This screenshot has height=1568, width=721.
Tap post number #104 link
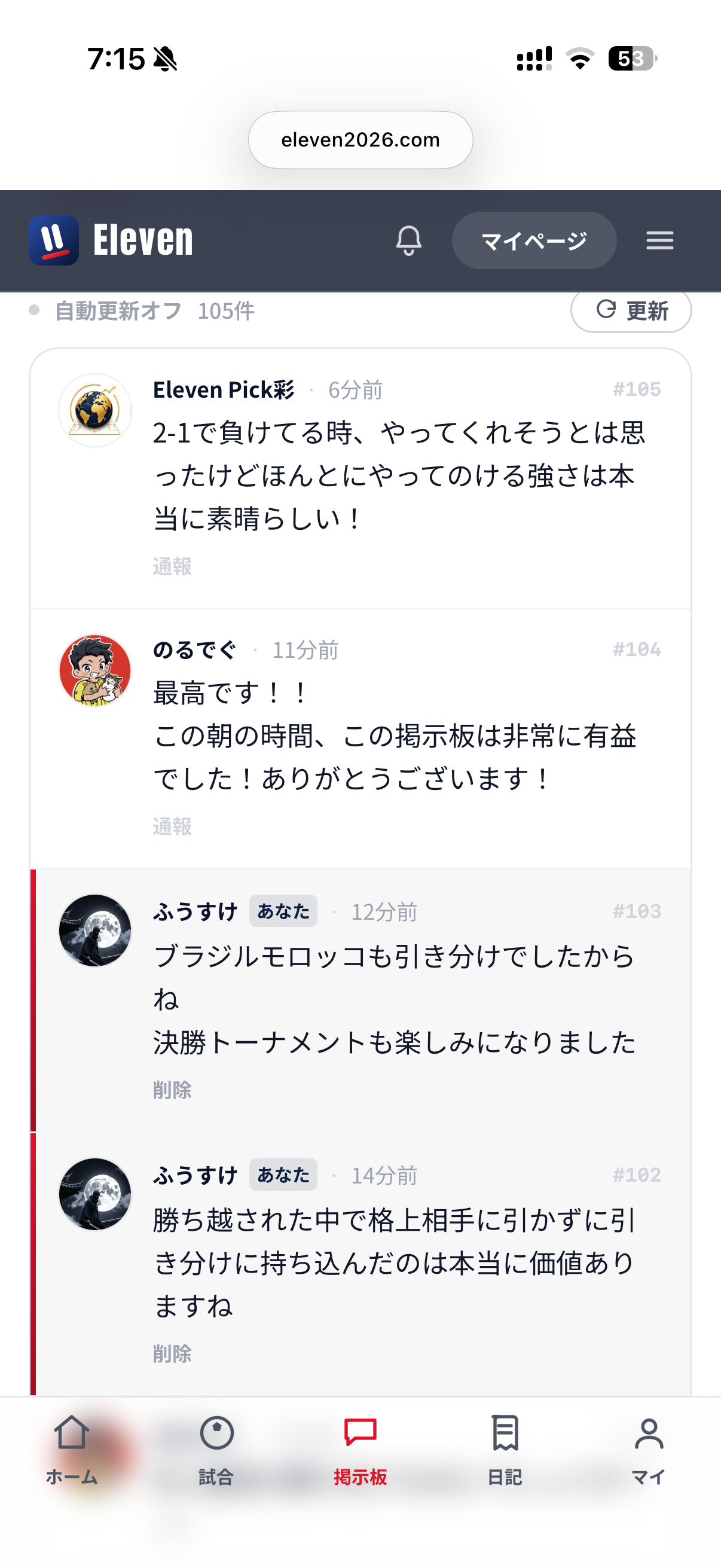click(637, 649)
